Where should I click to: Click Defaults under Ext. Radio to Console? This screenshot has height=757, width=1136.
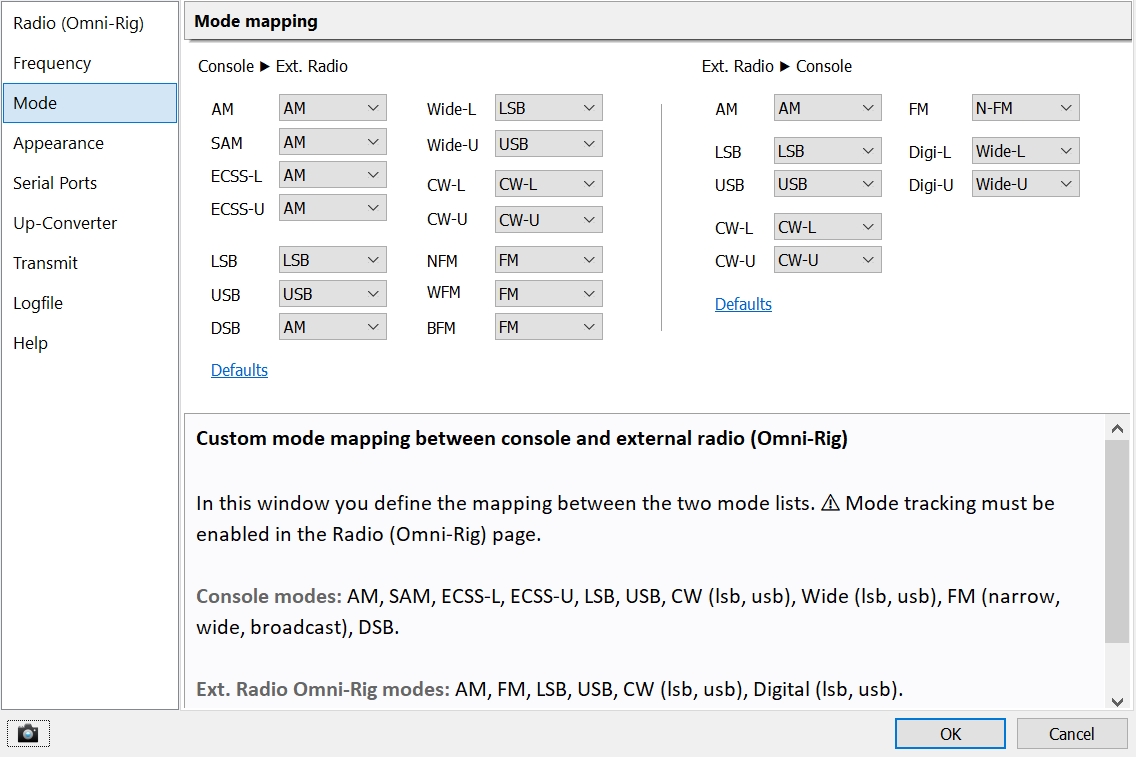point(743,304)
